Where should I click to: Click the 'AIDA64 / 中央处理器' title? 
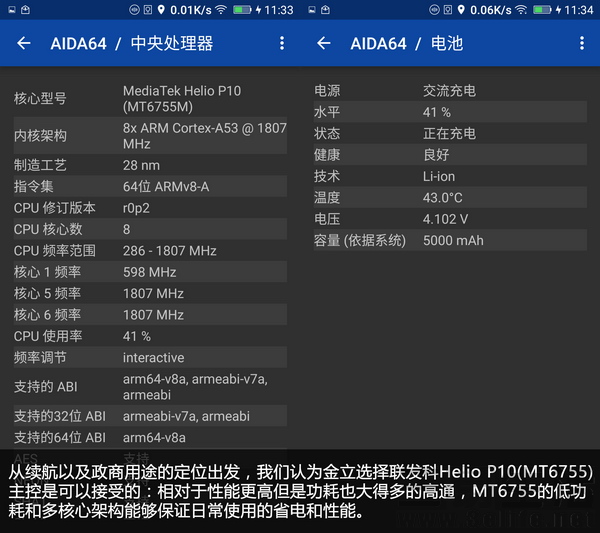pyautogui.click(x=132, y=43)
